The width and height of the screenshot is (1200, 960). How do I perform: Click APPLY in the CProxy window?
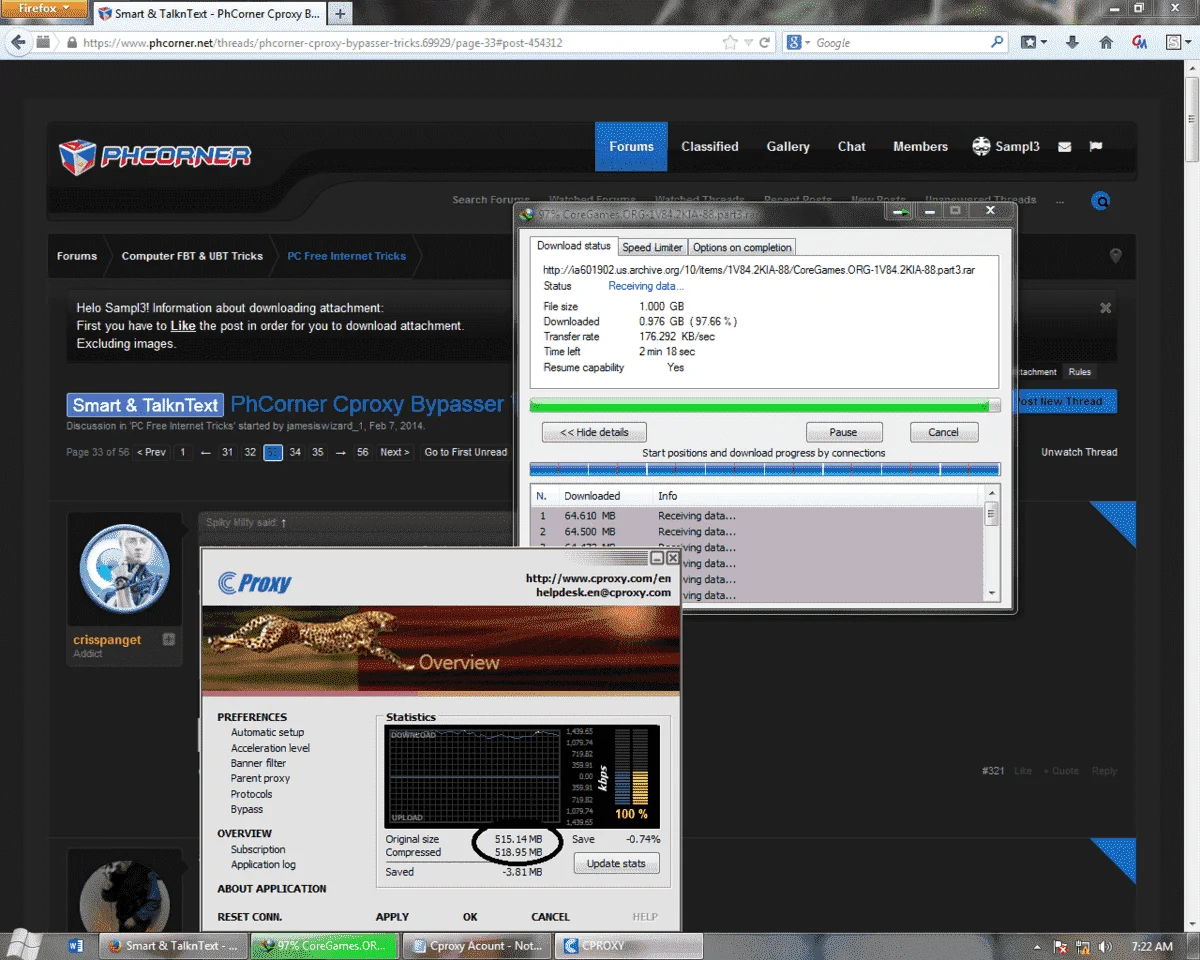coord(392,917)
